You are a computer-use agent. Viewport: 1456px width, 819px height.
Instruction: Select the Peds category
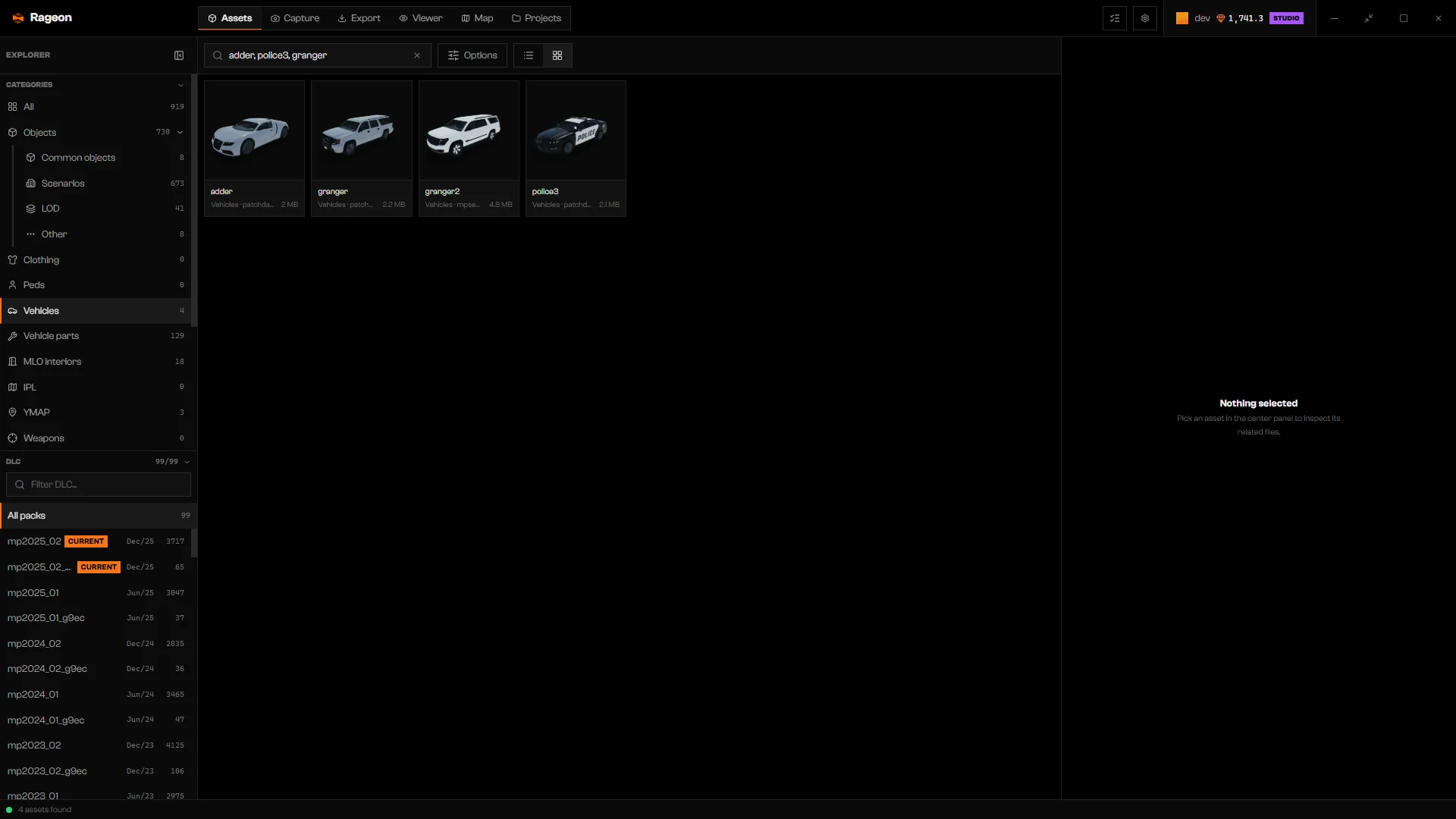pyautogui.click(x=96, y=285)
